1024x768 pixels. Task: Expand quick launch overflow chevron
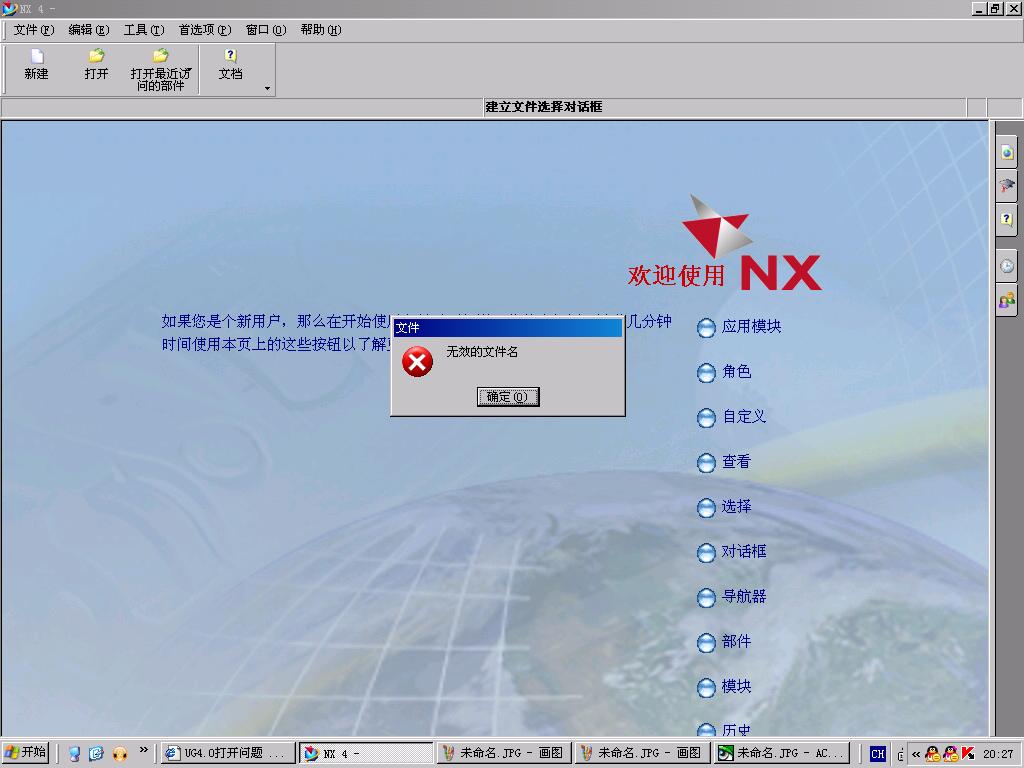coord(144,750)
